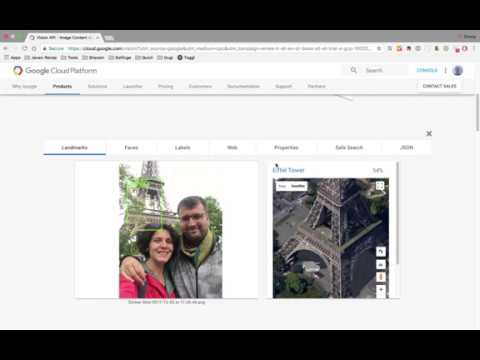Click the Google Cloud Platform logo

click(55, 70)
